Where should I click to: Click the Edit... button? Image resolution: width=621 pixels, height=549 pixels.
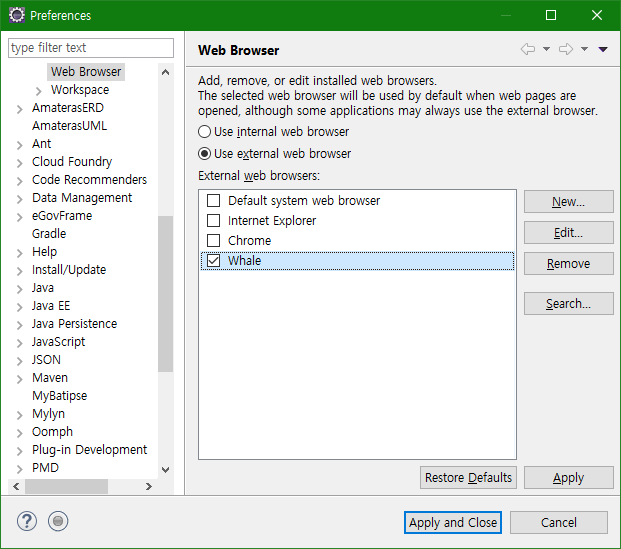click(x=569, y=233)
